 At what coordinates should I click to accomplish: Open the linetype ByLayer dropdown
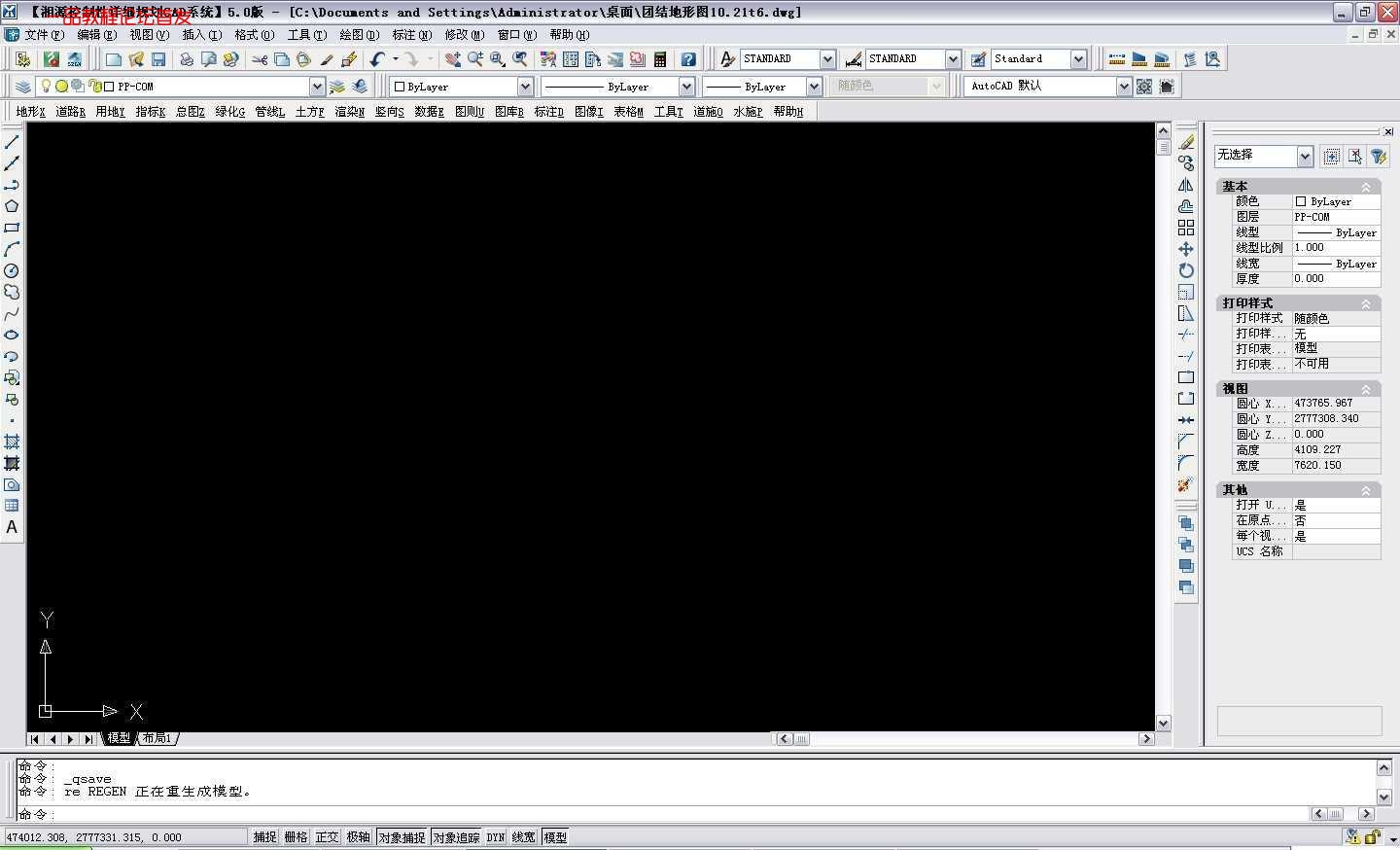pos(686,87)
